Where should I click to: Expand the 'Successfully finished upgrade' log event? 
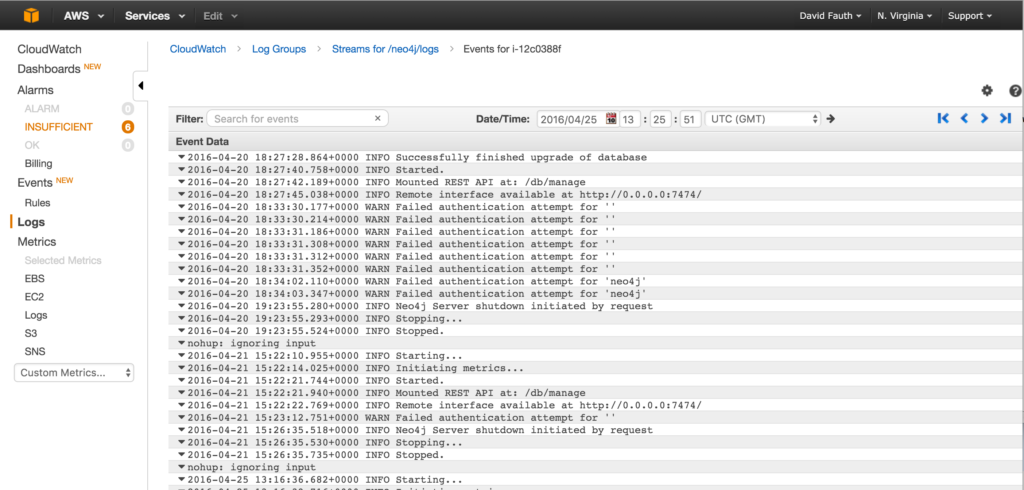[x=181, y=157]
